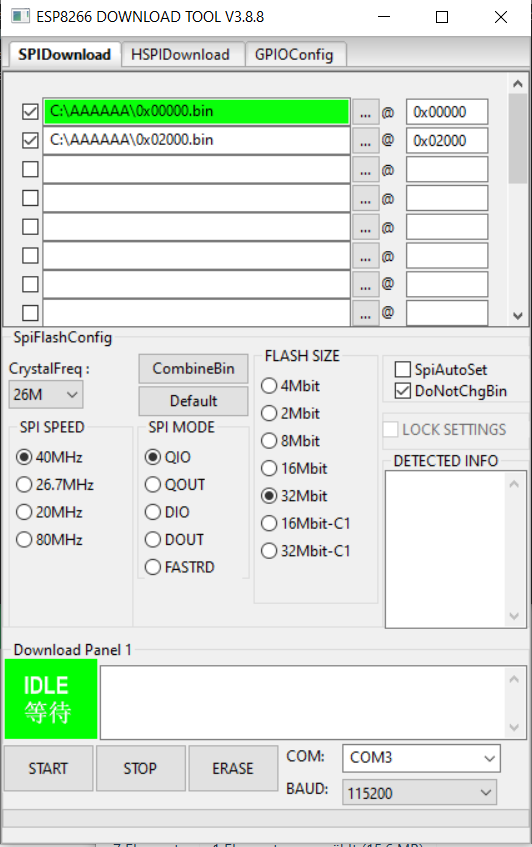532x847 pixels.
Task: Click the green IDLE status indicator
Action: coord(51,699)
